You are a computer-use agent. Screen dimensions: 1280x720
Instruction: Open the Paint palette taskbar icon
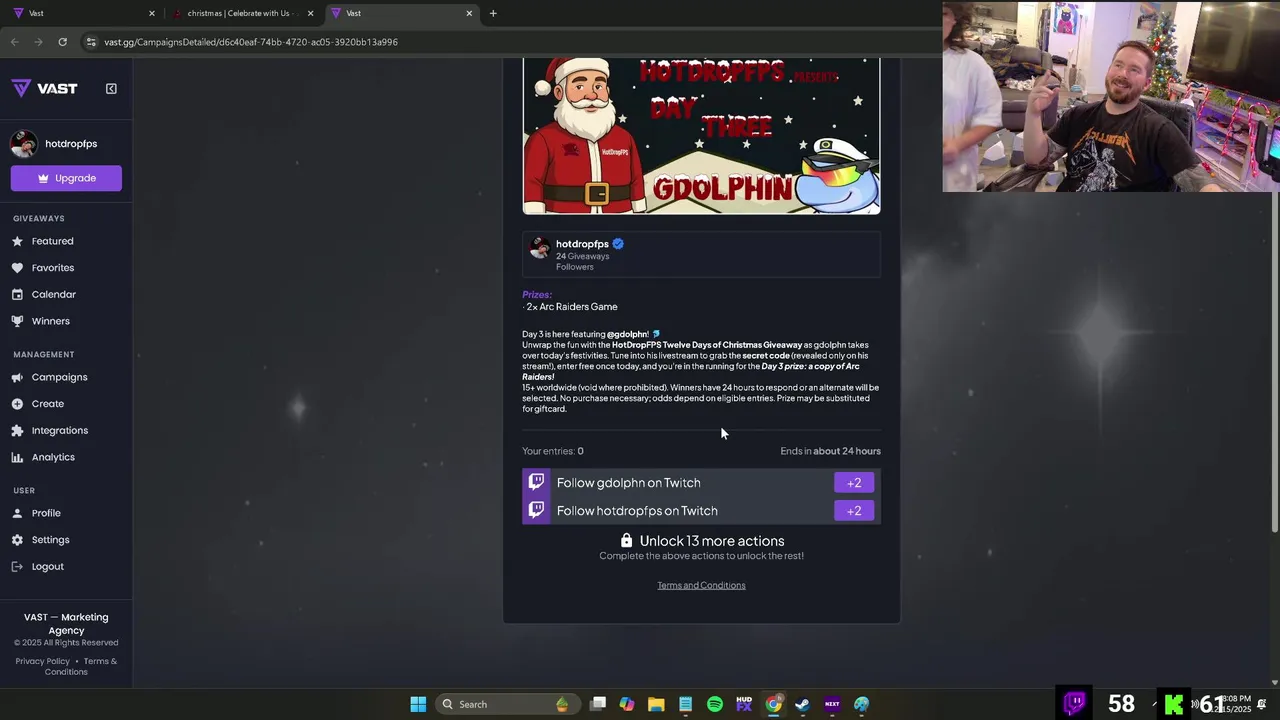(861, 704)
